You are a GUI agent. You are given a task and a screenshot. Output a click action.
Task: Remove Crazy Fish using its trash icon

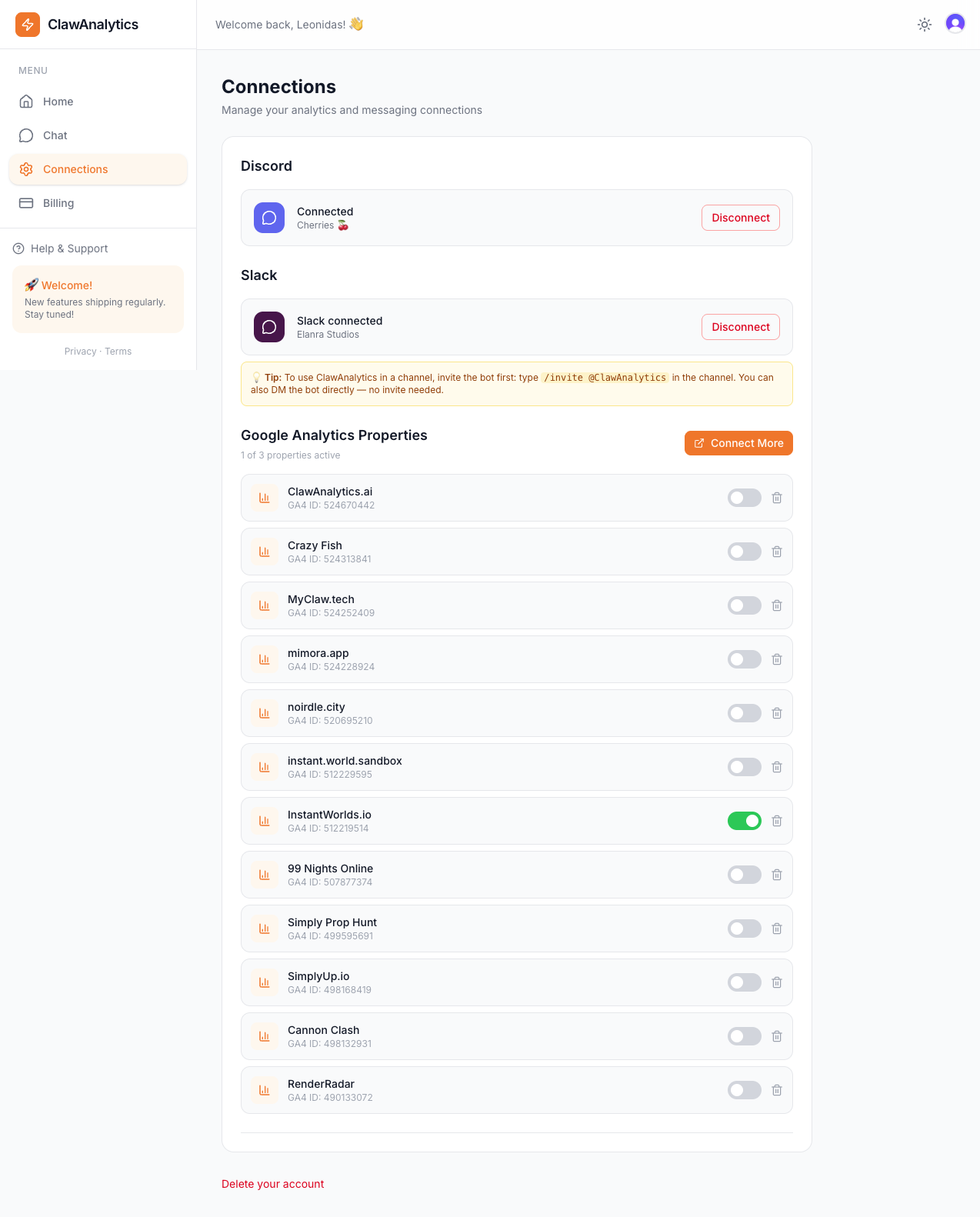[777, 552]
